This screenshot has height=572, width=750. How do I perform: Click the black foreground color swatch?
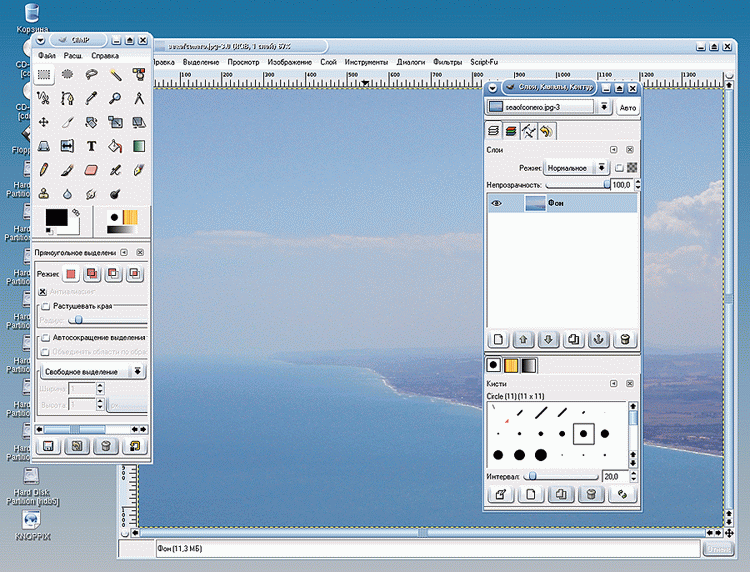pos(54,217)
